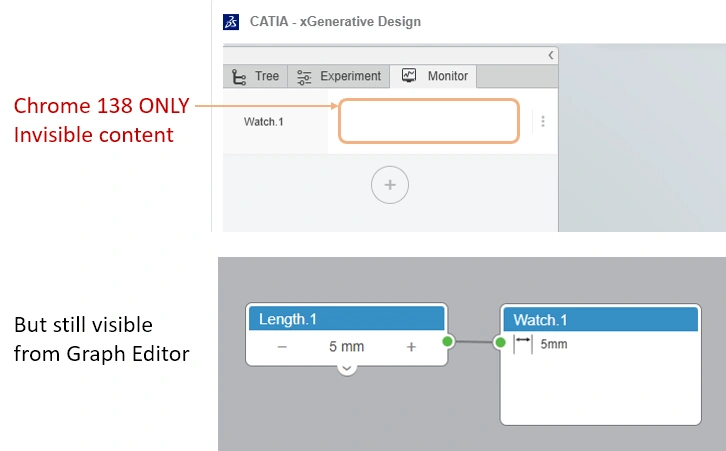726x451 pixels.
Task: Open the Experiment tab
Action: pos(339,76)
